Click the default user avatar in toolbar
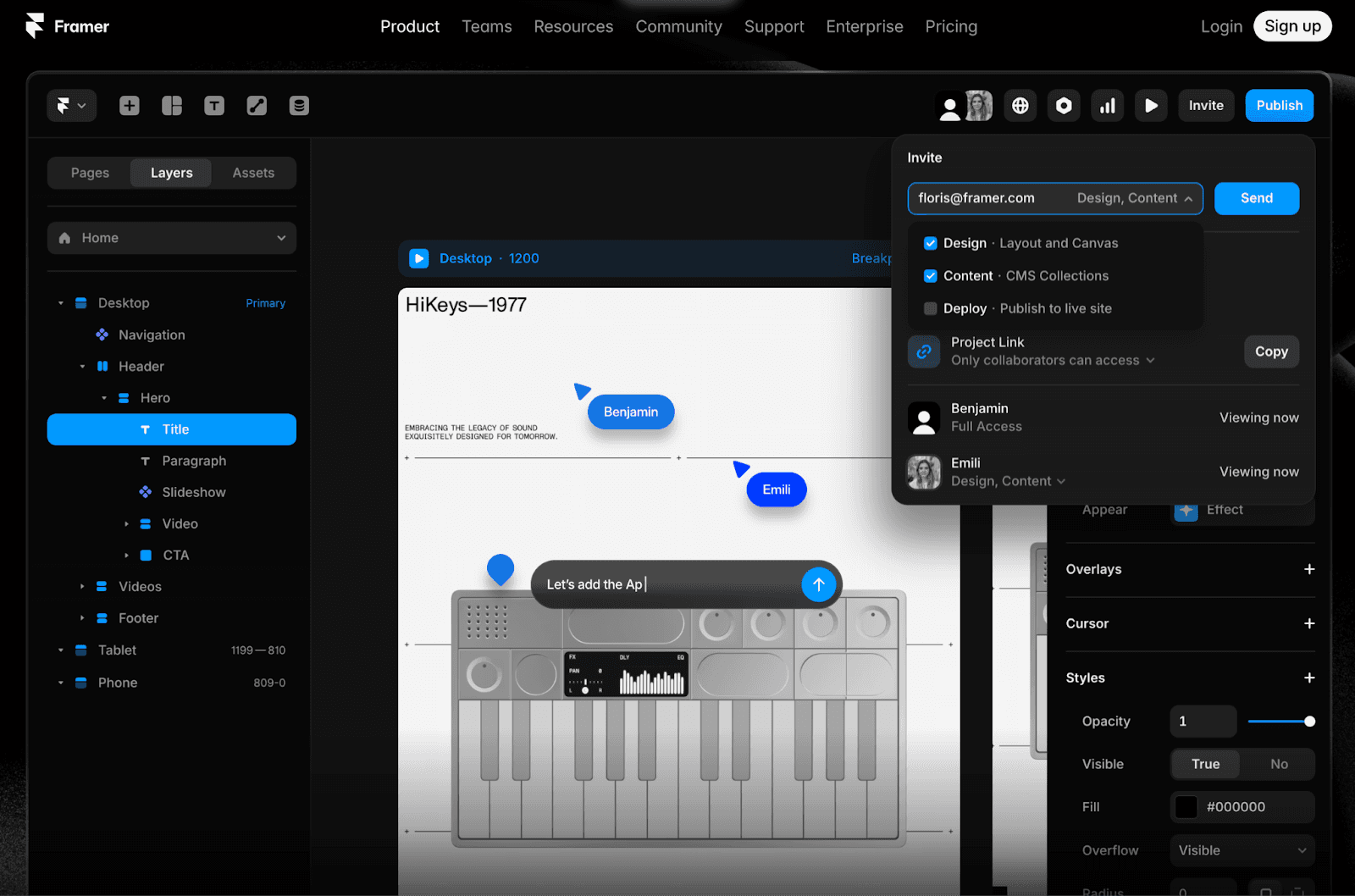Image resolution: width=1355 pixels, height=896 pixels. pos(950,107)
